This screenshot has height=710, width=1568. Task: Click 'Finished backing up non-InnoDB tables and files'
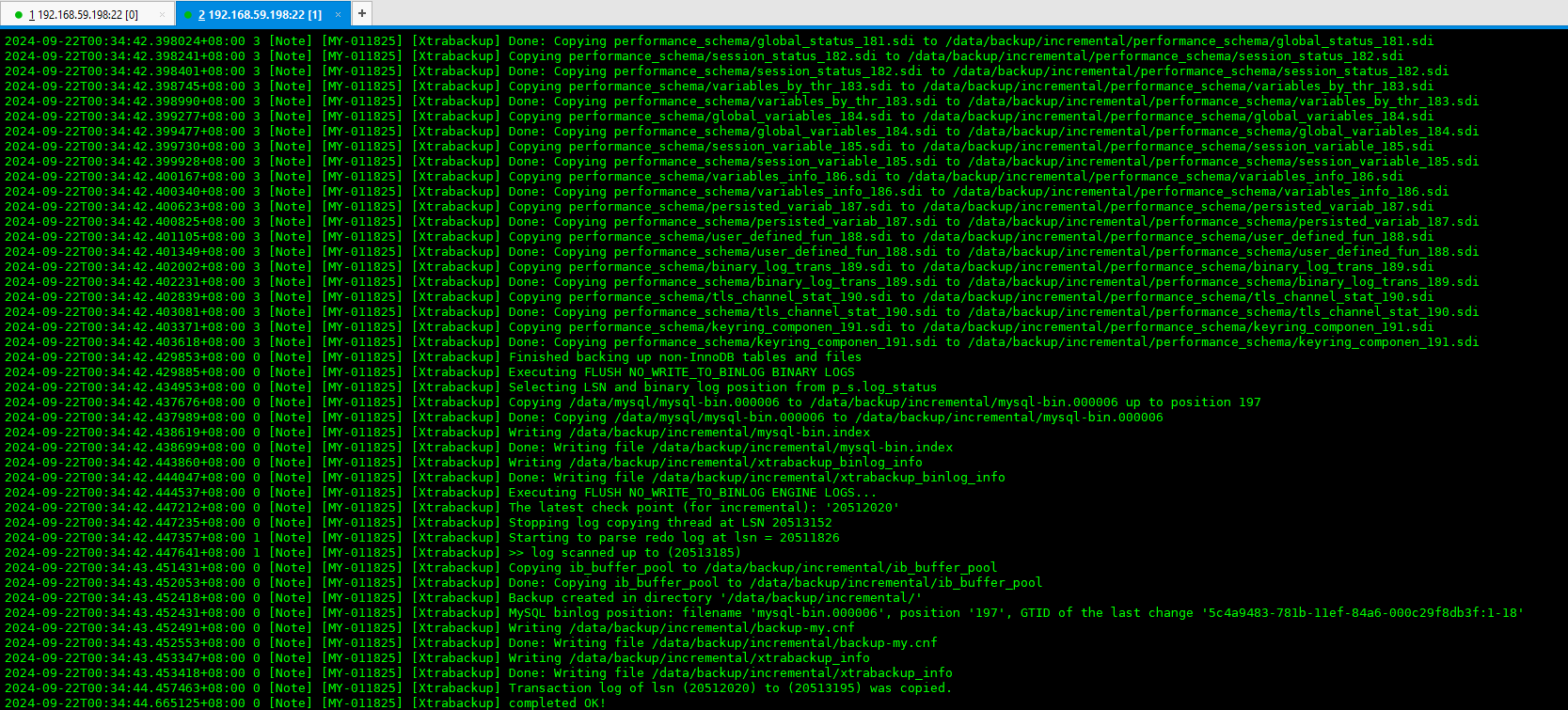(685, 356)
